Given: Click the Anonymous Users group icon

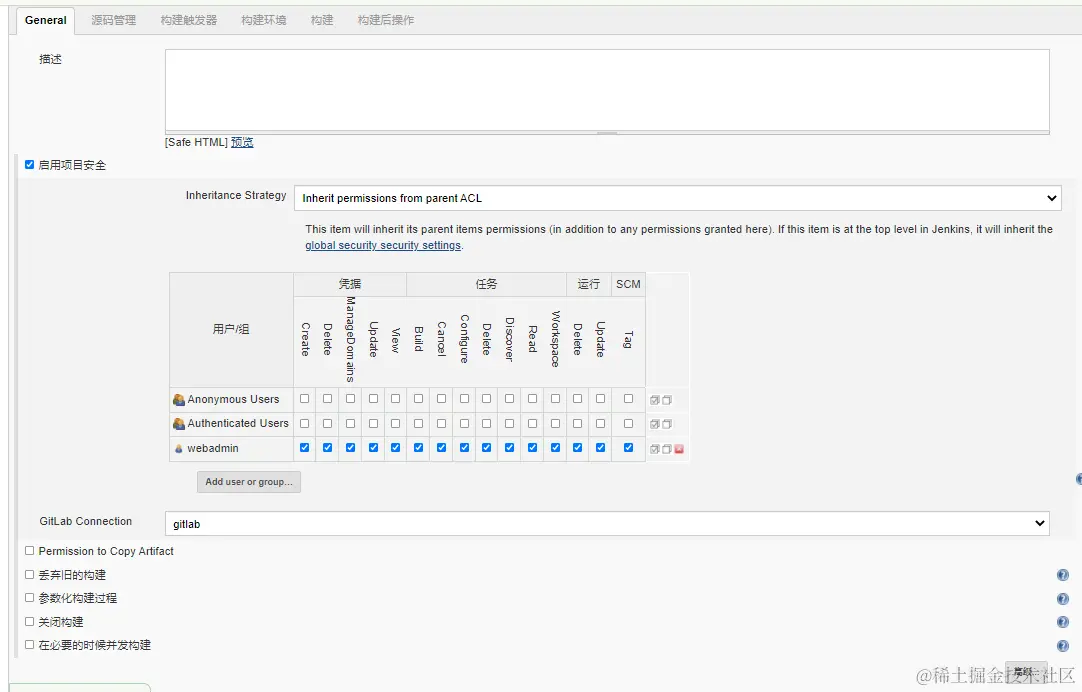Looking at the screenshot, I should (x=179, y=399).
